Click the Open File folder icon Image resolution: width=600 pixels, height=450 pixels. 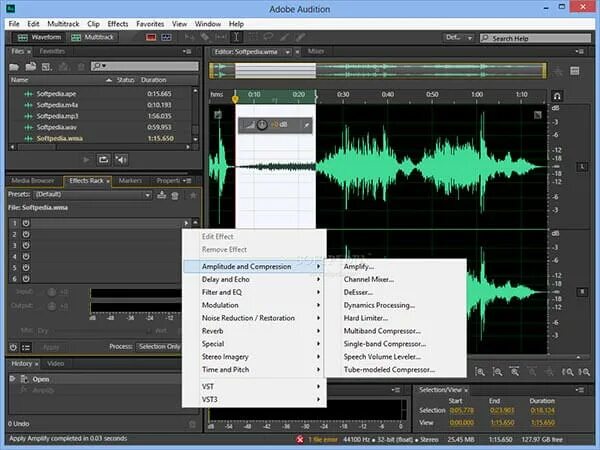click(14, 67)
